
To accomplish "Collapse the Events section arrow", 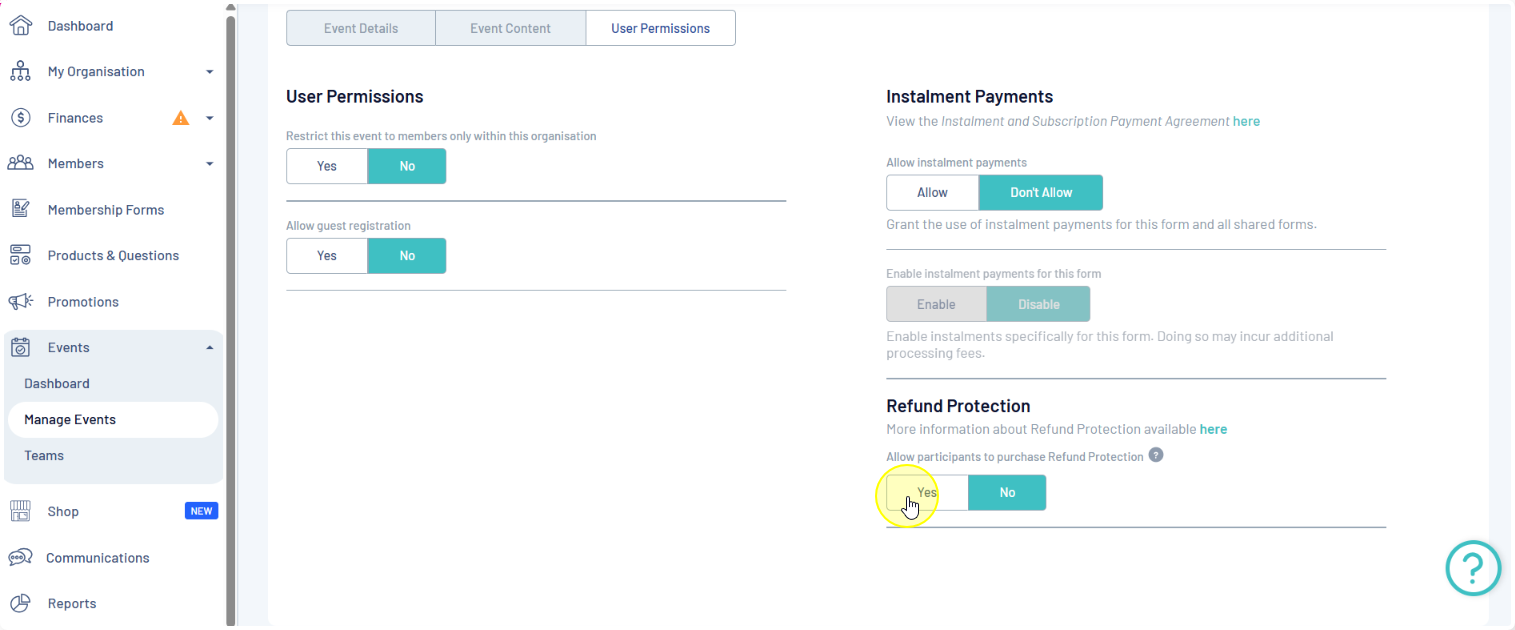I will (x=209, y=348).
